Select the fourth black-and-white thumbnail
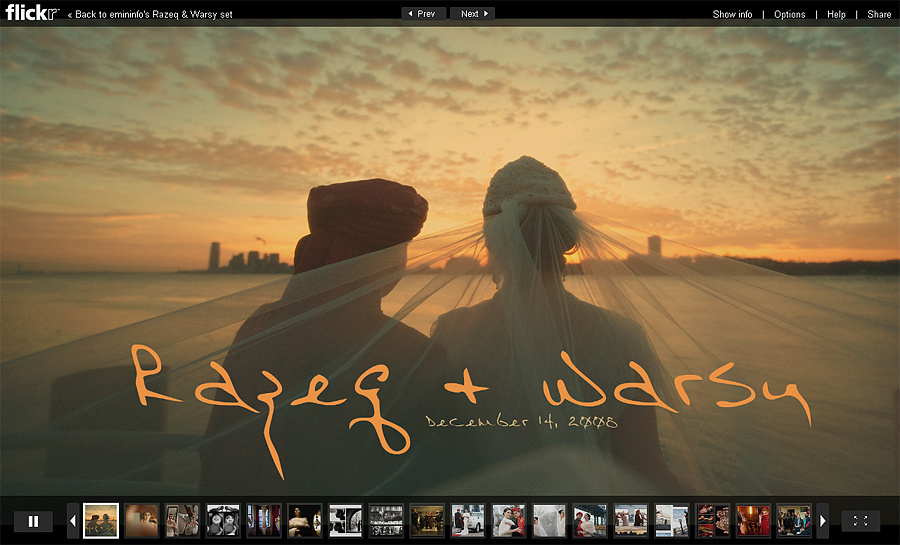 point(223,521)
